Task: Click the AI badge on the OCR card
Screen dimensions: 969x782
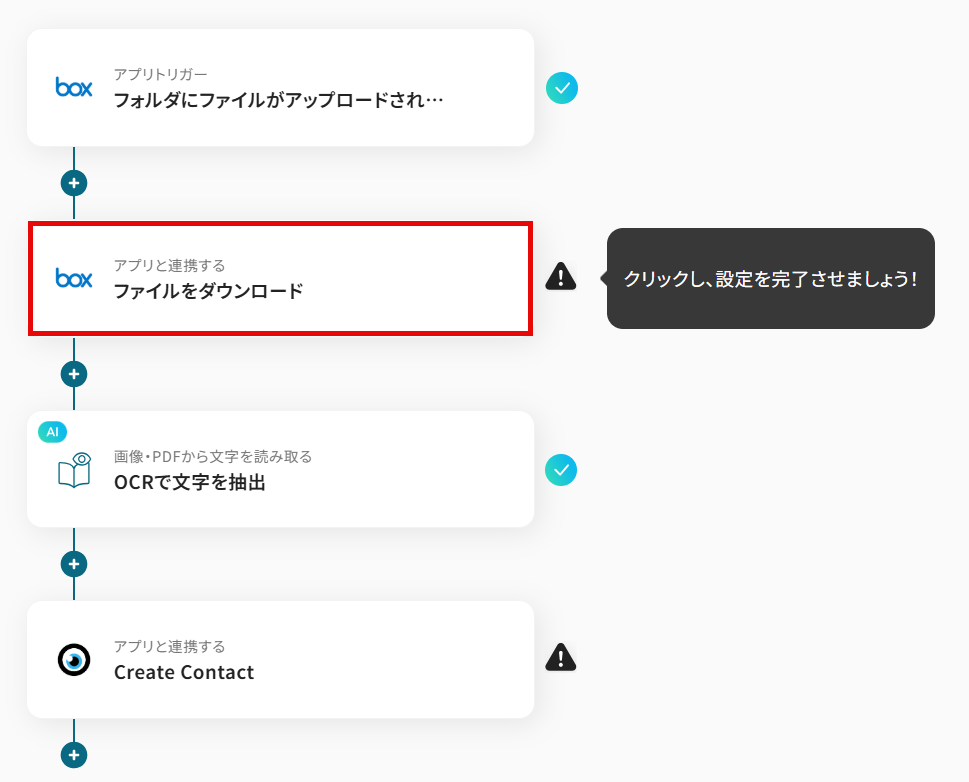Action: [x=53, y=432]
